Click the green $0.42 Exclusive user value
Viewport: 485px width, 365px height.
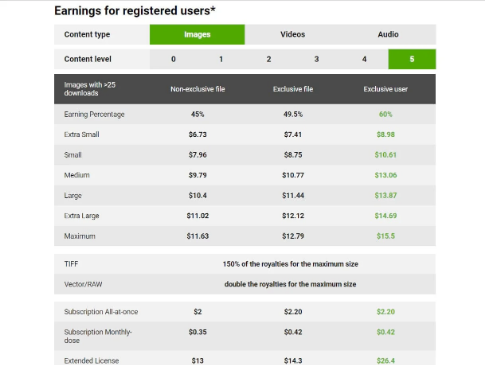click(386, 332)
